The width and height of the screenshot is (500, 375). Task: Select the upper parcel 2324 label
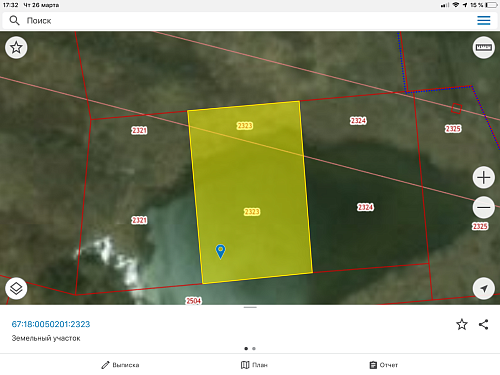coord(358,121)
